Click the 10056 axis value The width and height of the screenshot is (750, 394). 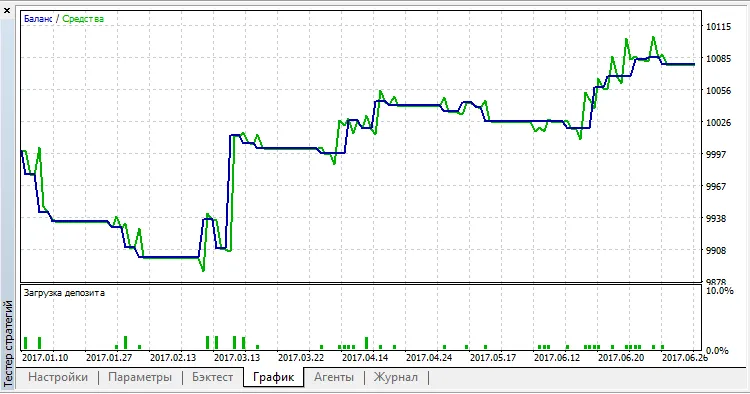pos(718,91)
